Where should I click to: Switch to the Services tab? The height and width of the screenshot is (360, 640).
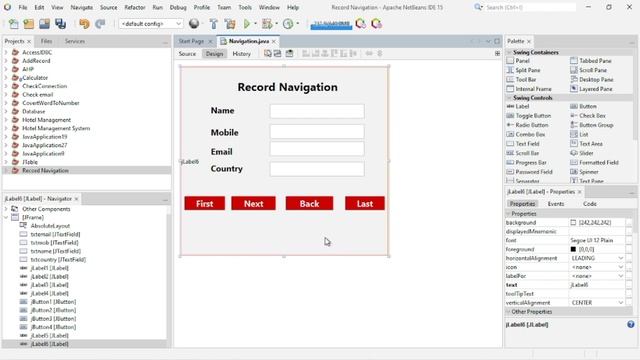(75, 41)
